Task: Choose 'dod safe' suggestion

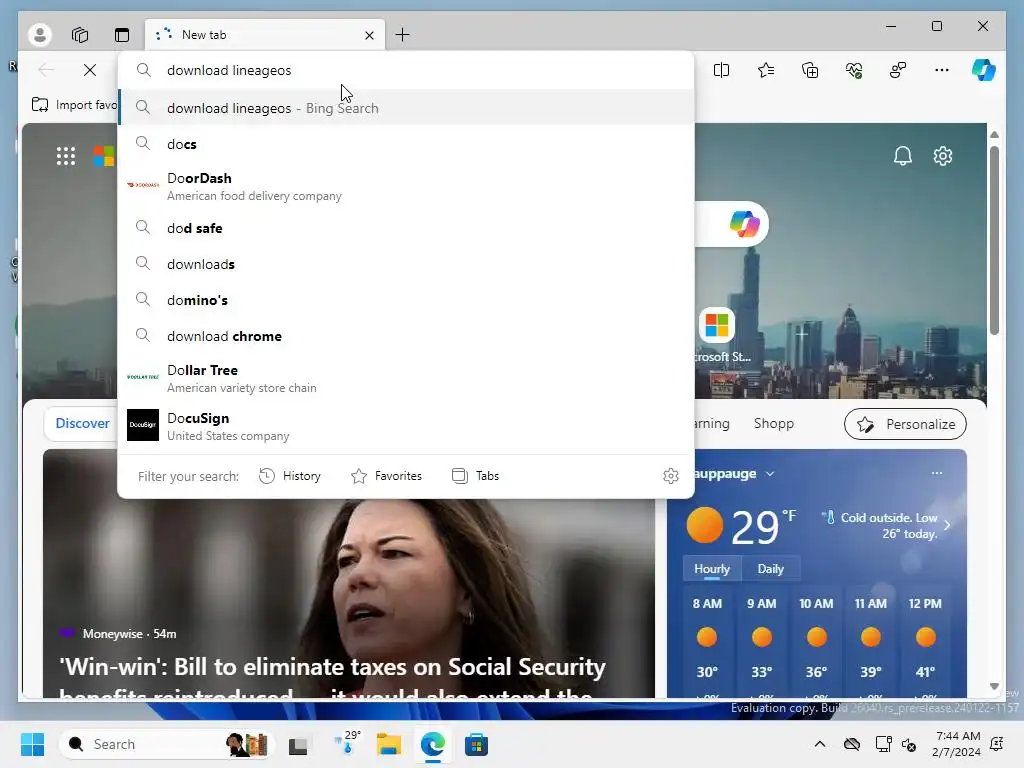Action: point(406,228)
